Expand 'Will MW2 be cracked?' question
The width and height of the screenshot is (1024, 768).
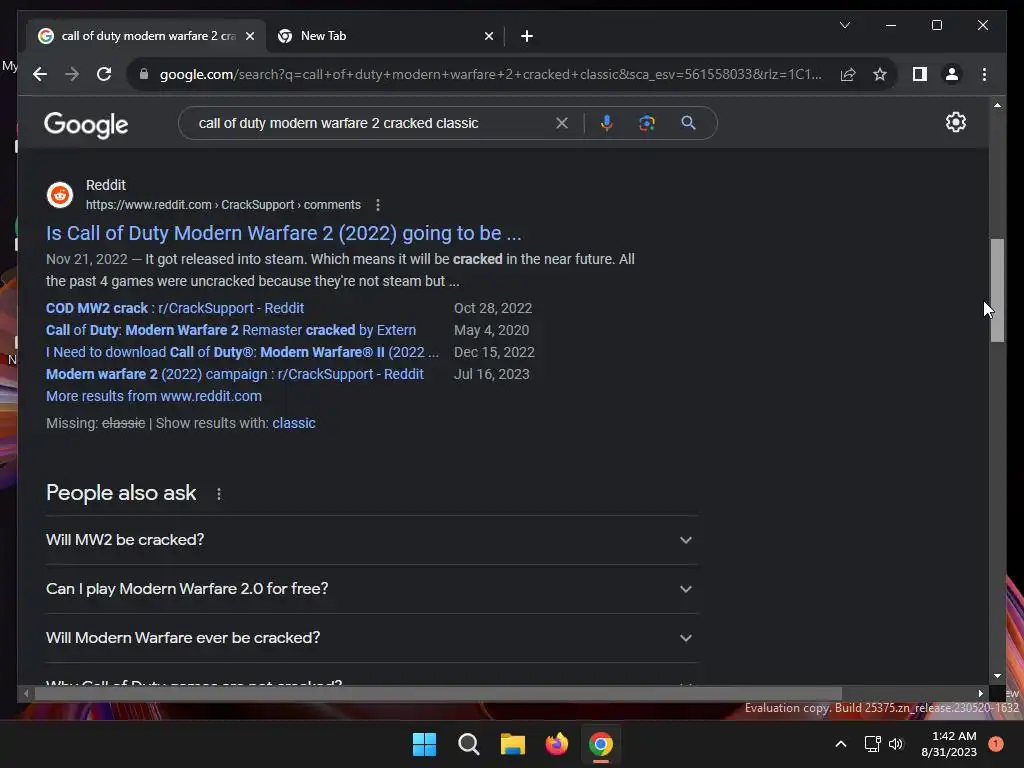click(x=371, y=540)
